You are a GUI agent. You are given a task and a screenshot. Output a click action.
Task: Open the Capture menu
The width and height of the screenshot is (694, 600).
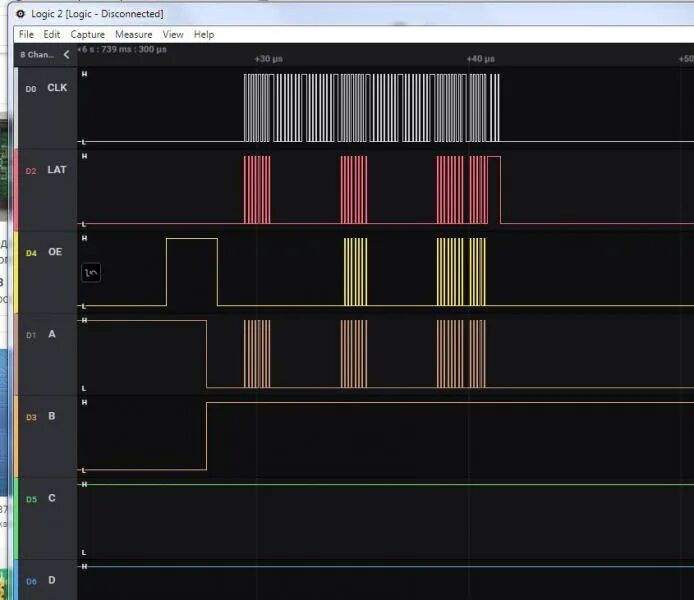click(x=88, y=35)
